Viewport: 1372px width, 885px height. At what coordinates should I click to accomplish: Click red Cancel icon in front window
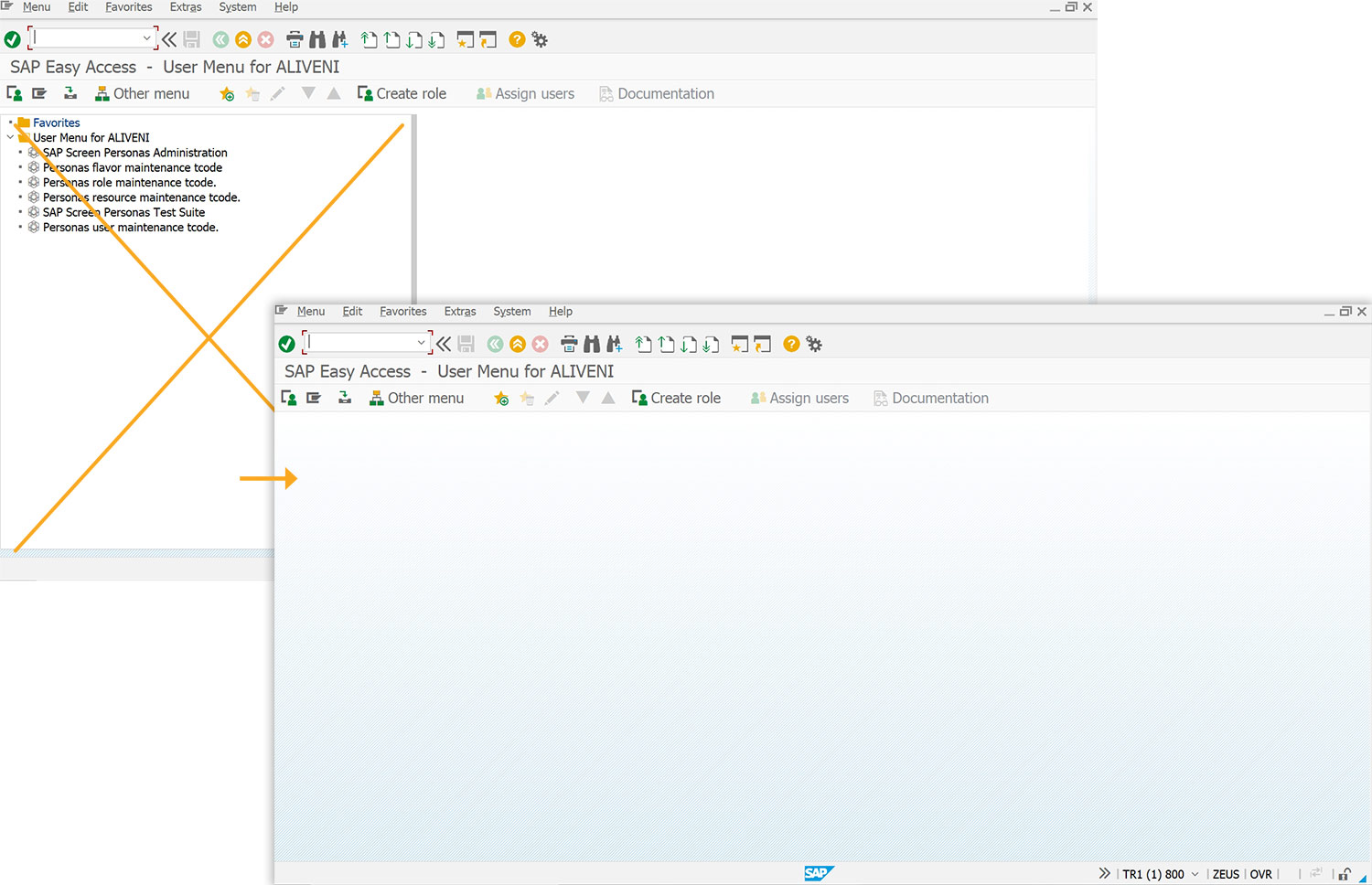point(541,344)
